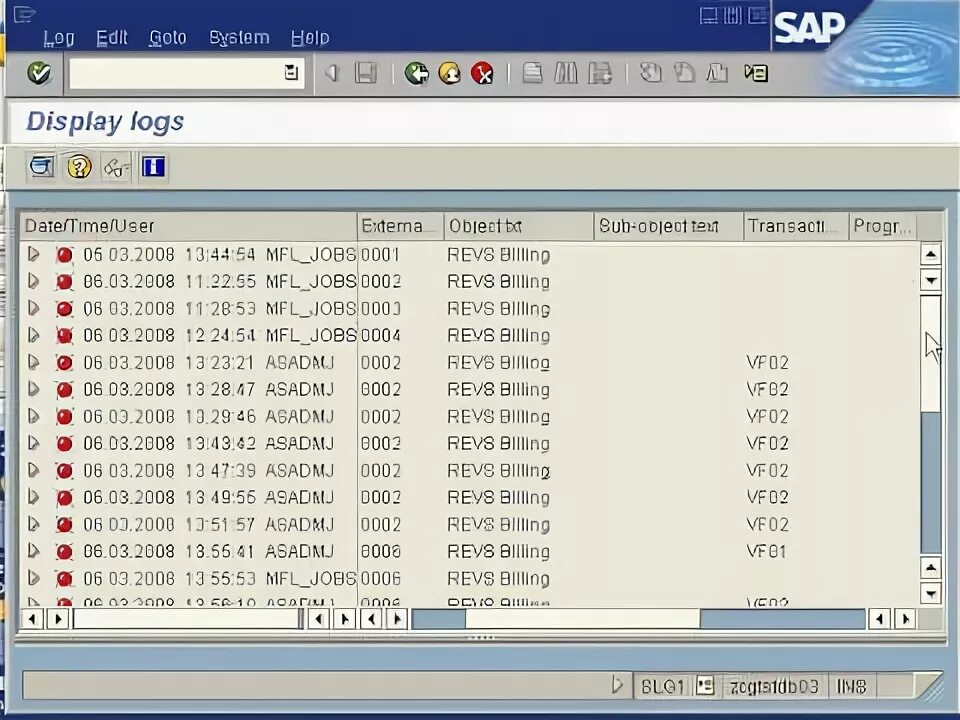
Task: Click bottom-most vertical scroll down arrow
Action: pyautogui.click(x=931, y=593)
